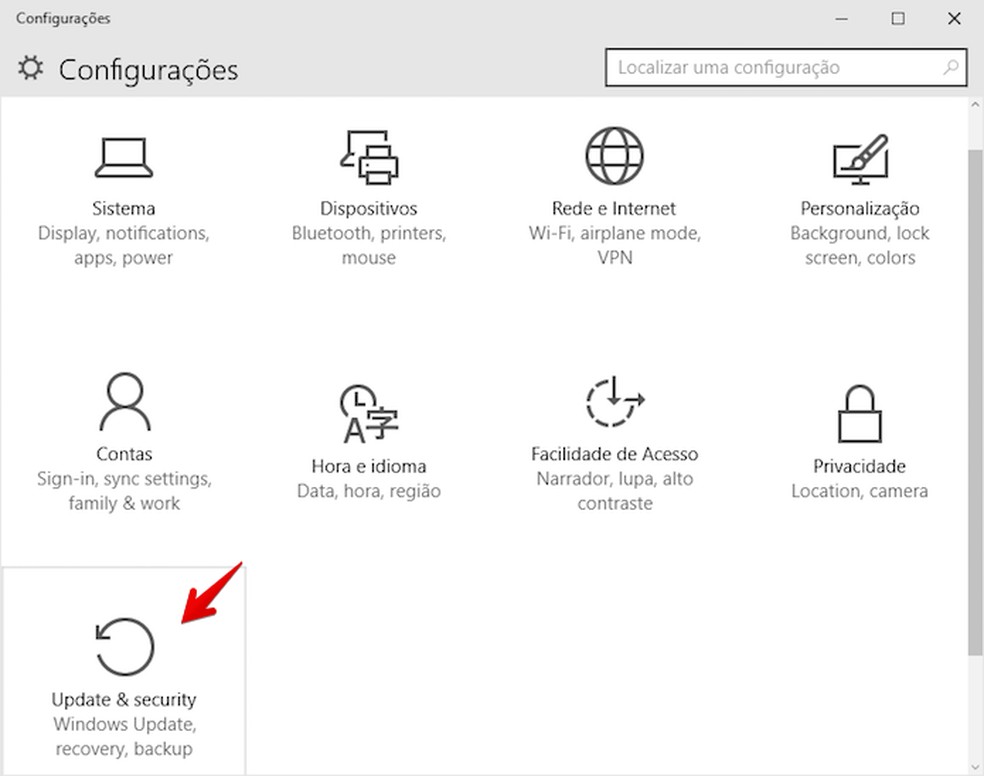
Task: Open the Contas person icon
Action: click(x=124, y=401)
